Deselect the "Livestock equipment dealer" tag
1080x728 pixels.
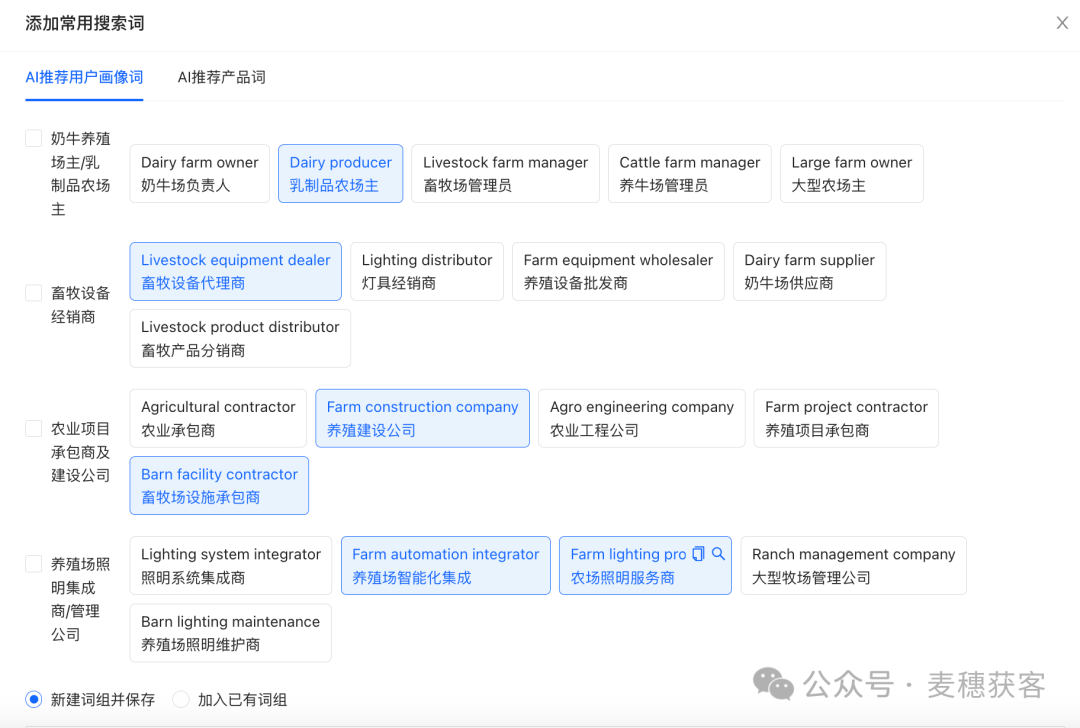click(235, 271)
